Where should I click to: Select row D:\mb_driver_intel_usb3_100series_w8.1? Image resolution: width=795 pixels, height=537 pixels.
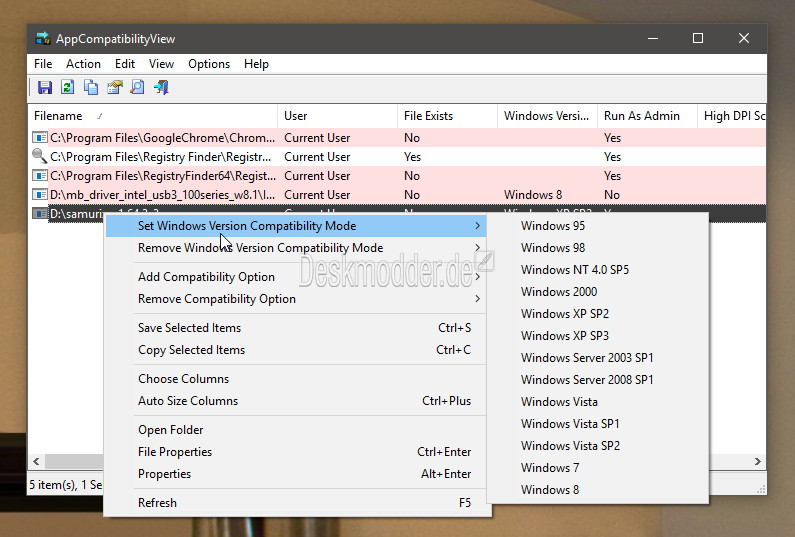pyautogui.click(x=397, y=195)
